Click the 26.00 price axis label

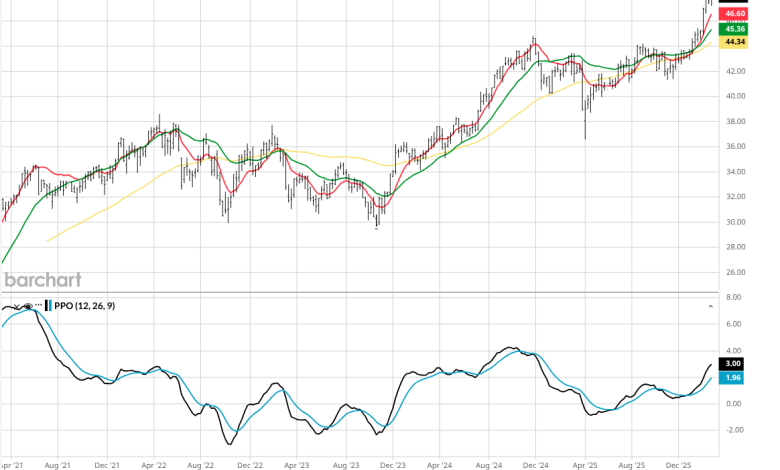pyautogui.click(x=736, y=272)
